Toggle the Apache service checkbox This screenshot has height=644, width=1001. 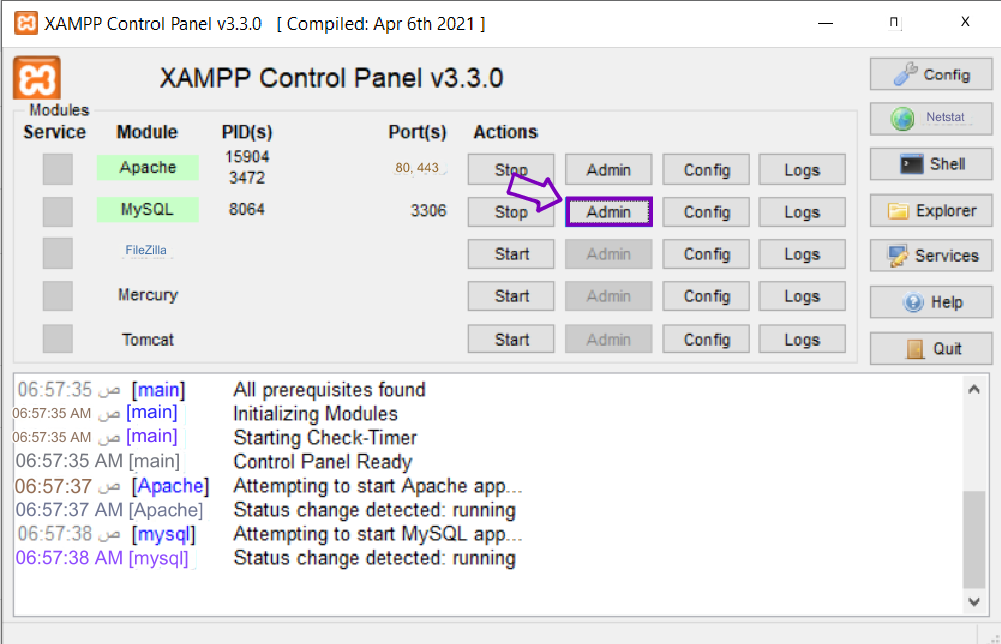pyautogui.click(x=57, y=169)
